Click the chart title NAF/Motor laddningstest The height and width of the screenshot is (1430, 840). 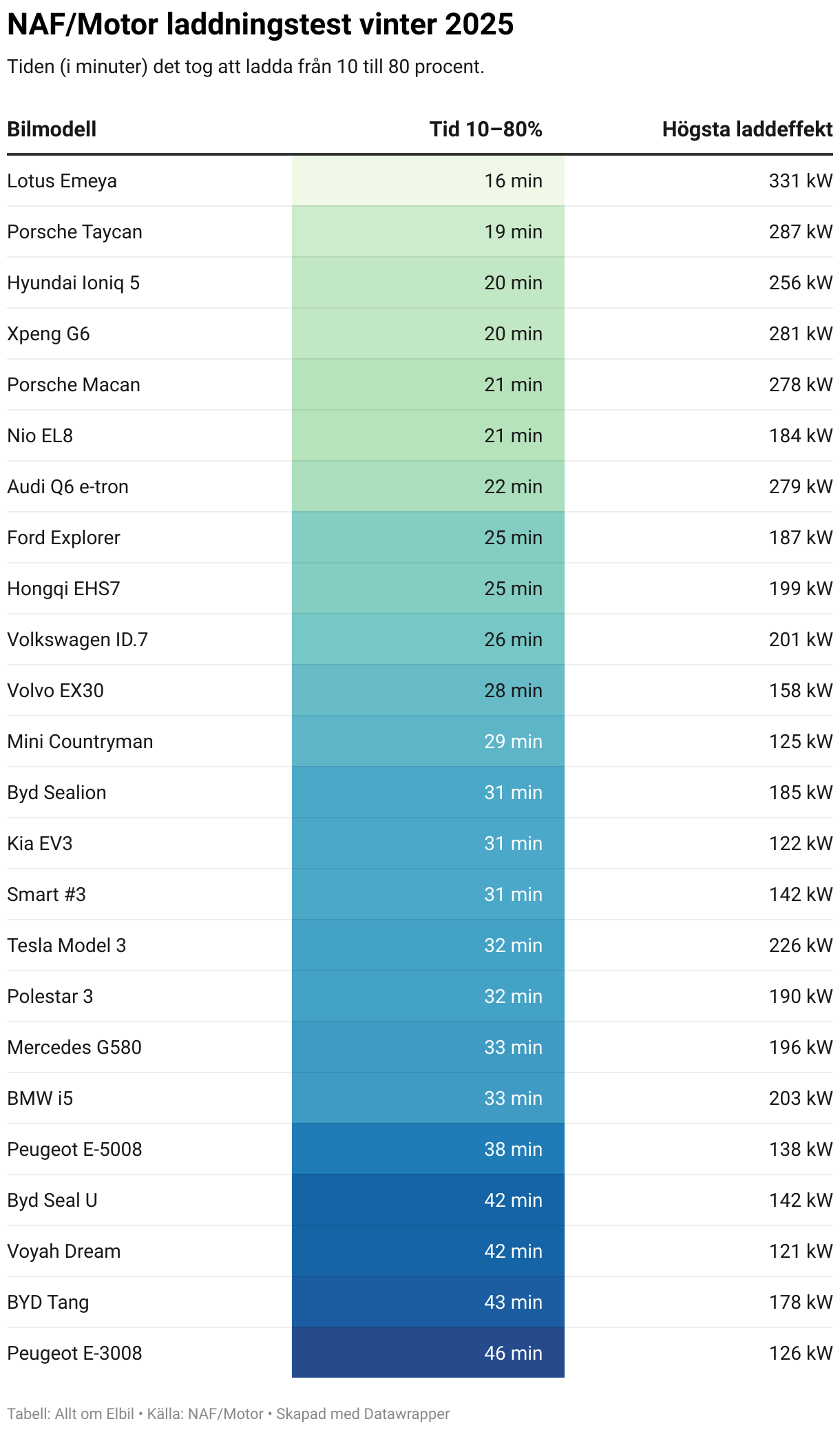point(260,25)
